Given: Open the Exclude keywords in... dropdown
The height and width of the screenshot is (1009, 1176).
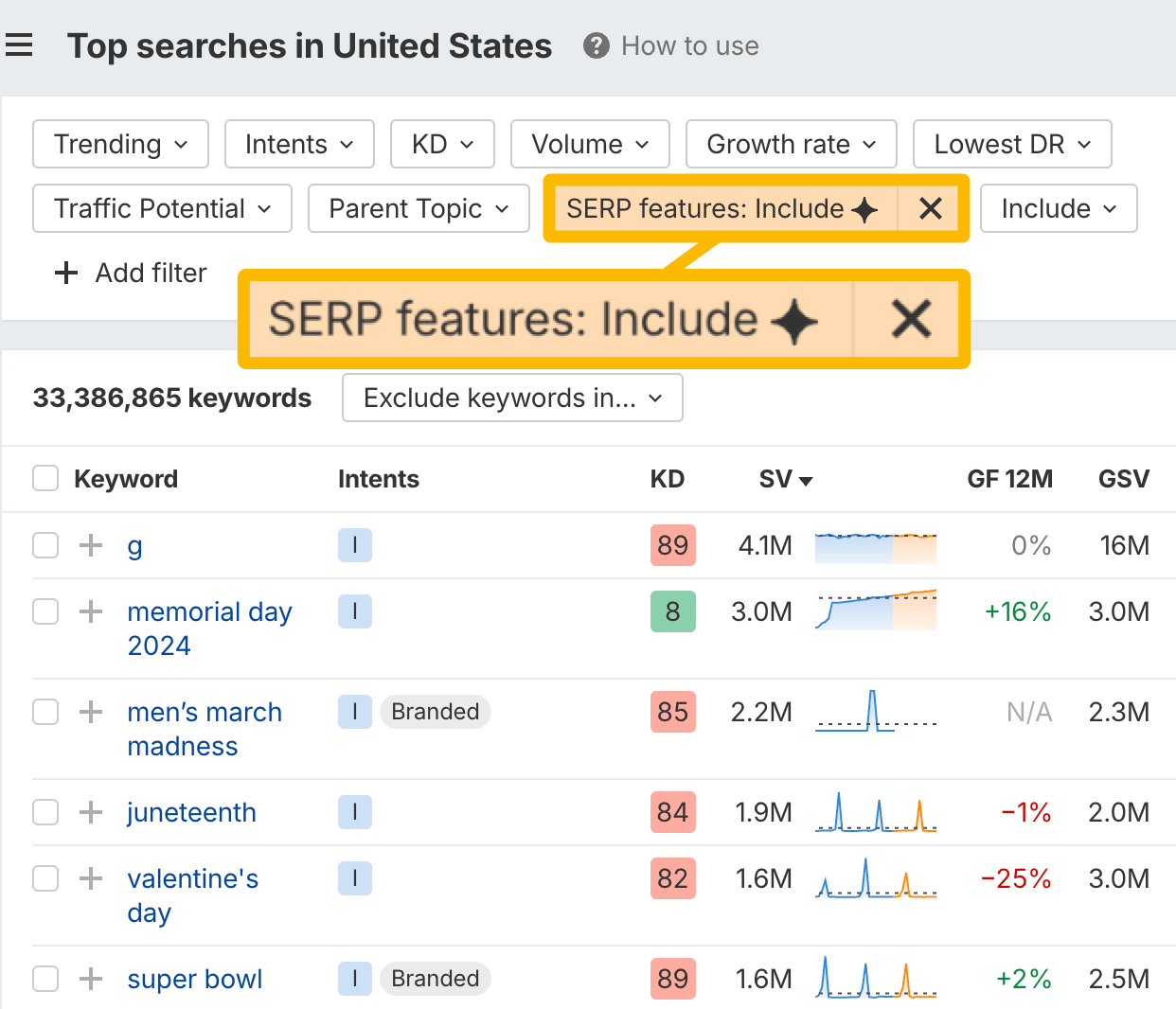Looking at the screenshot, I should click(x=511, y=398).
